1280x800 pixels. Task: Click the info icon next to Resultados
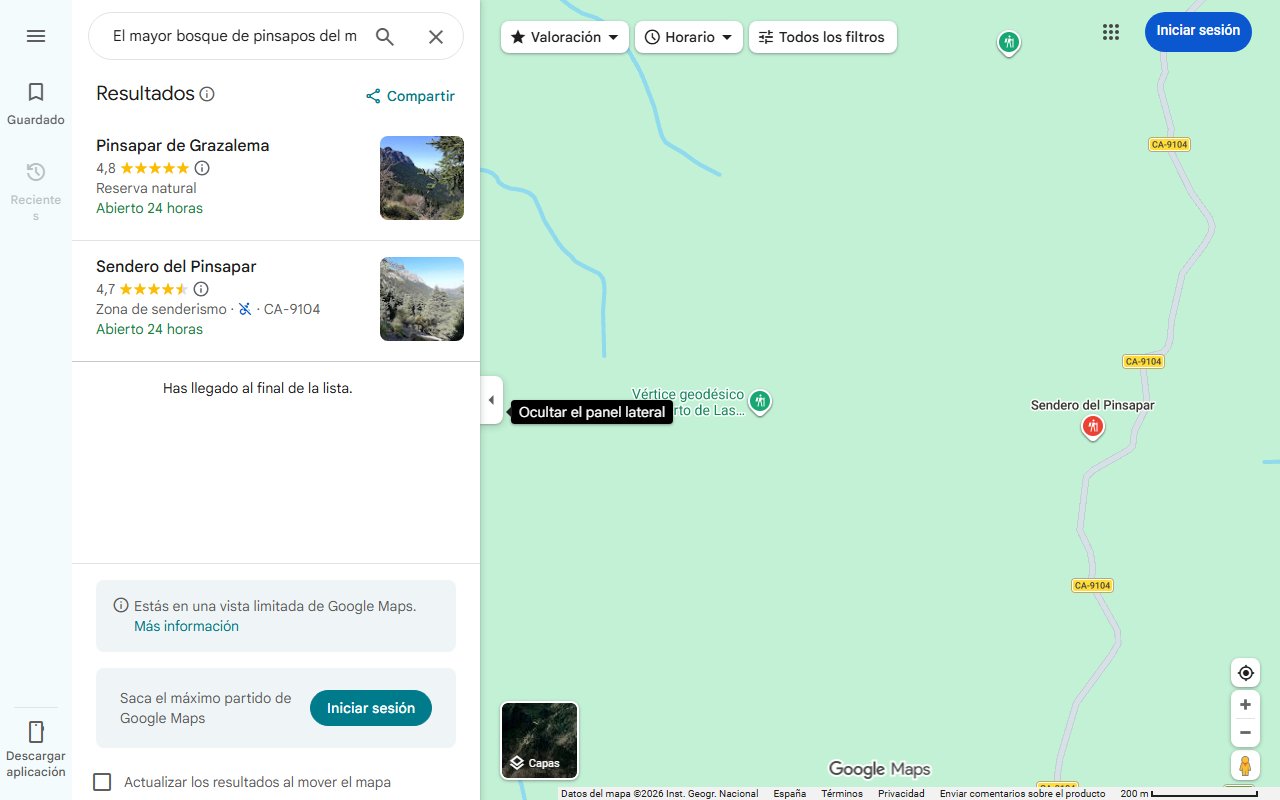tap(207, 94)
